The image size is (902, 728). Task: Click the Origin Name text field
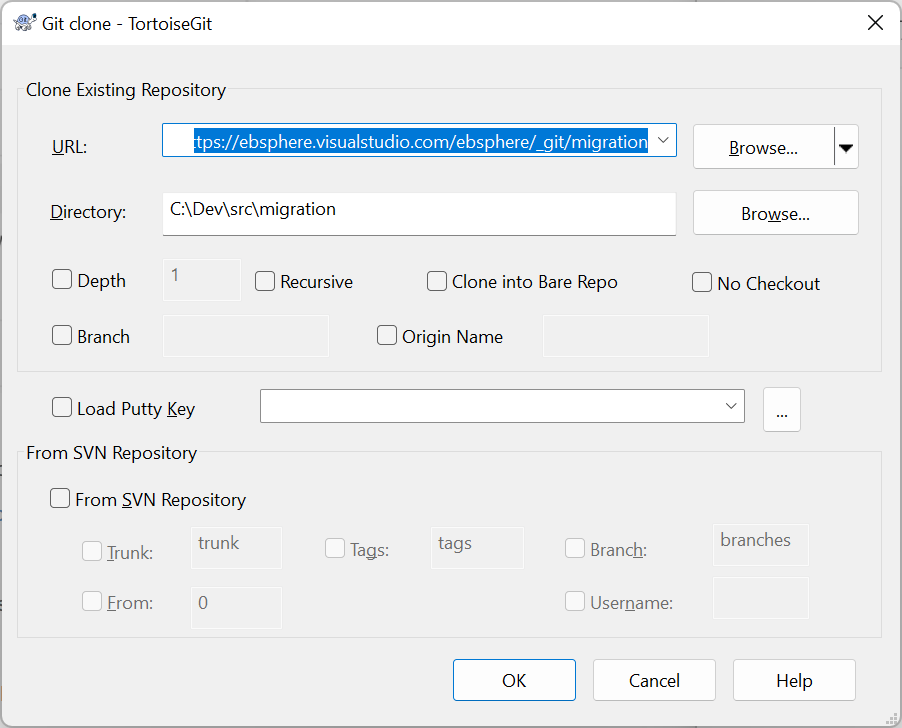click(626, 336)
